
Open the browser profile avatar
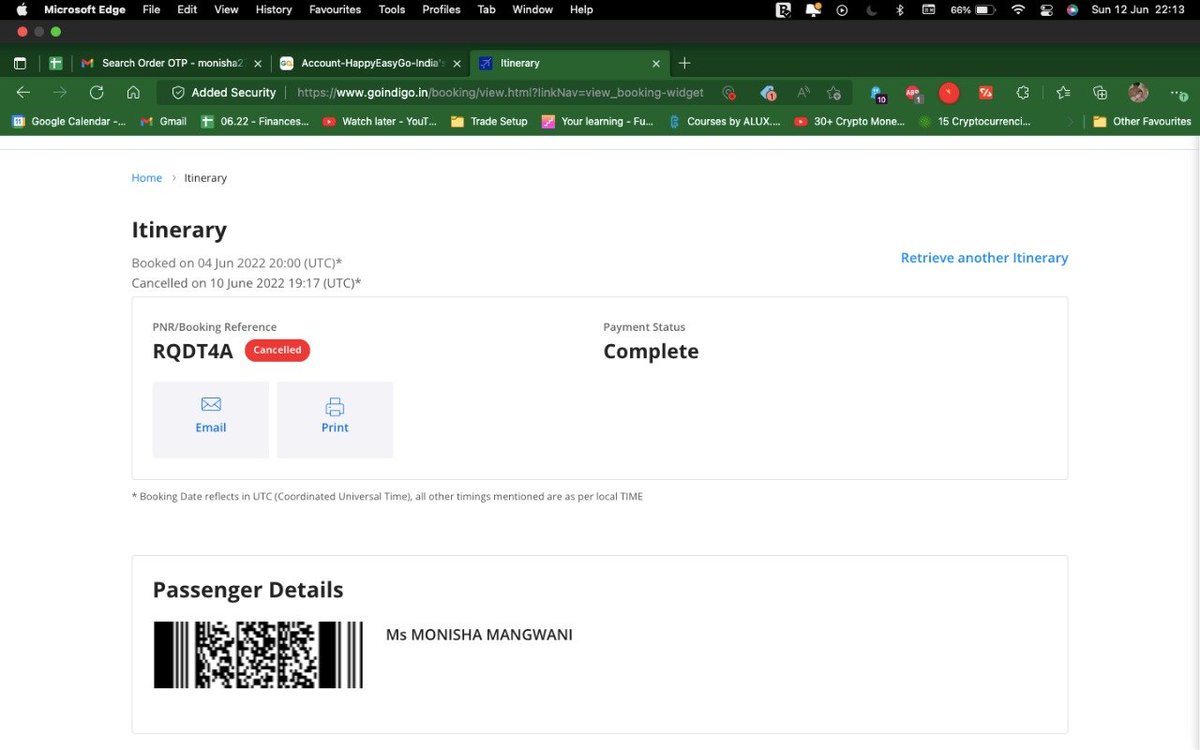click(x=1138, y=92)
